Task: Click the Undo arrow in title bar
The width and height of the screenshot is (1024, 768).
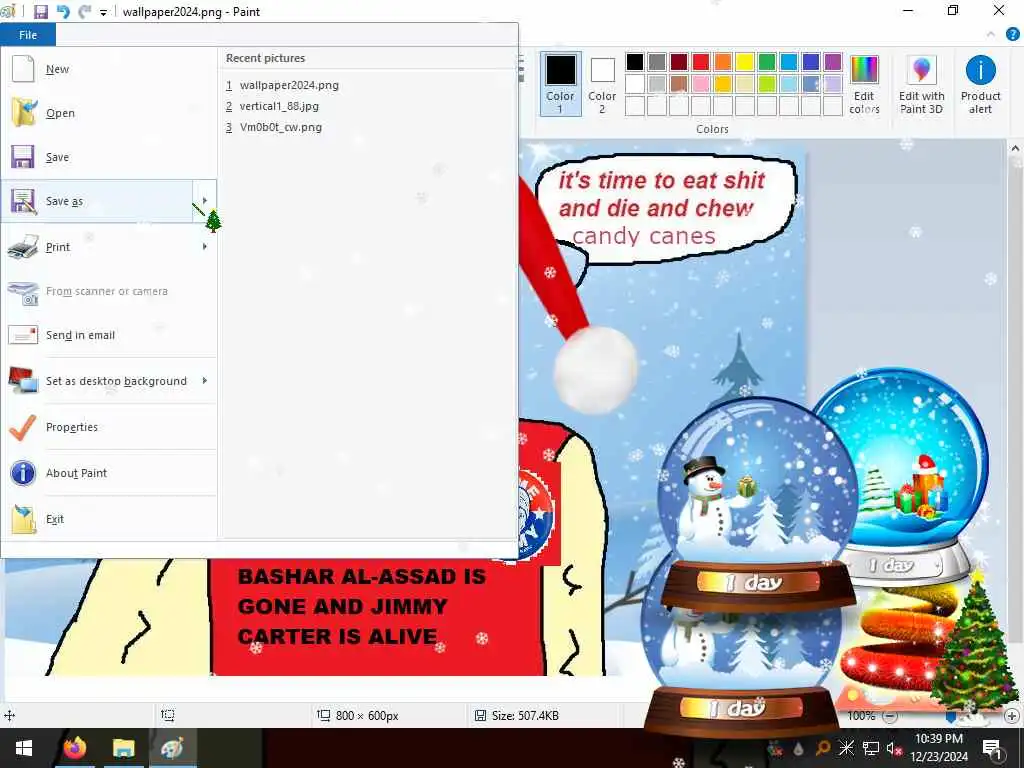Action: click(63, 12)
